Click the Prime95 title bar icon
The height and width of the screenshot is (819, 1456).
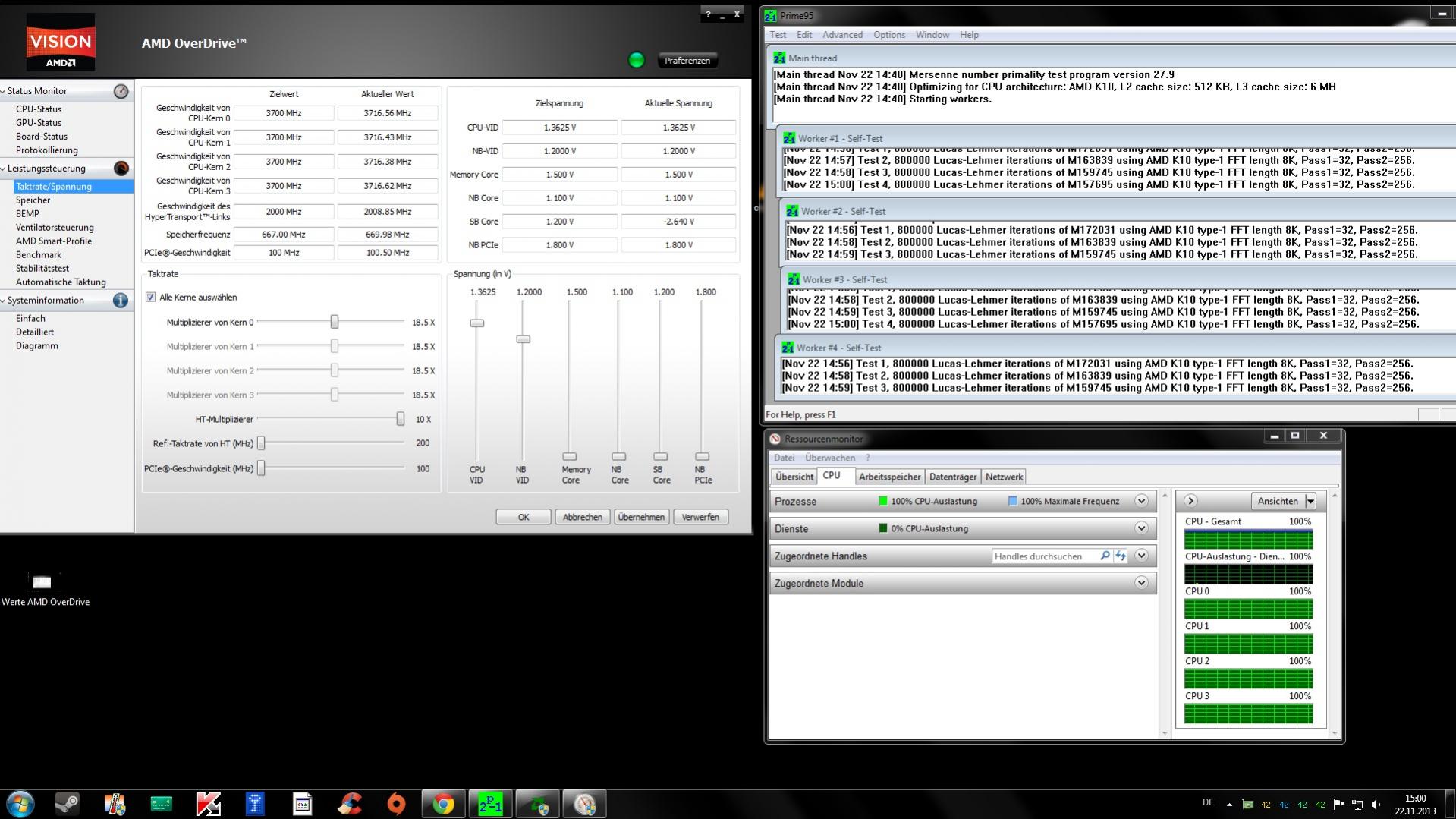tap(771, 15)
